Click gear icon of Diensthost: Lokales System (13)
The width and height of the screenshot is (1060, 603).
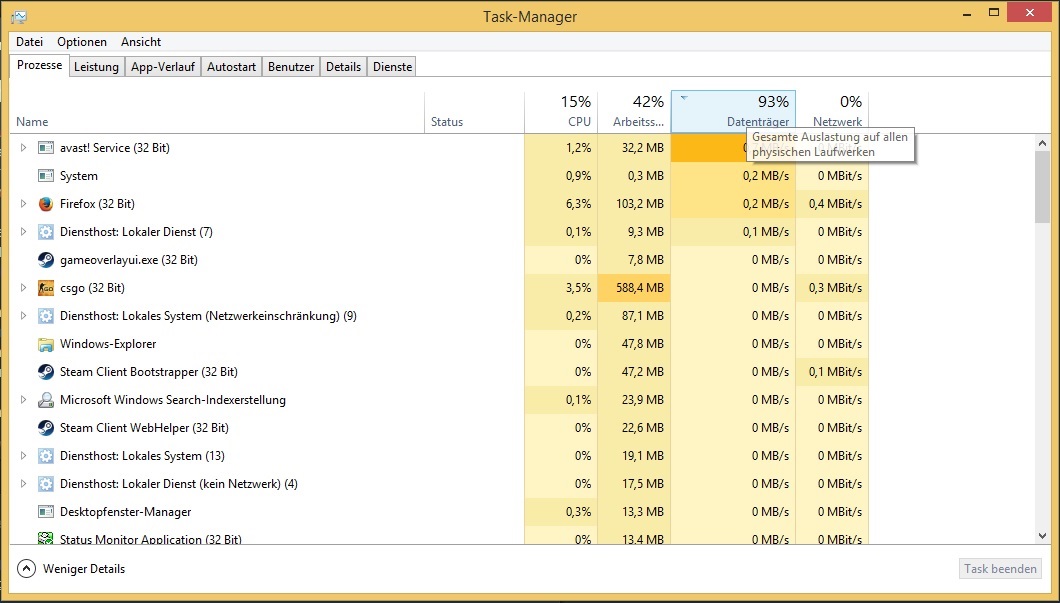pyautogui.click(x=45, y=456)
